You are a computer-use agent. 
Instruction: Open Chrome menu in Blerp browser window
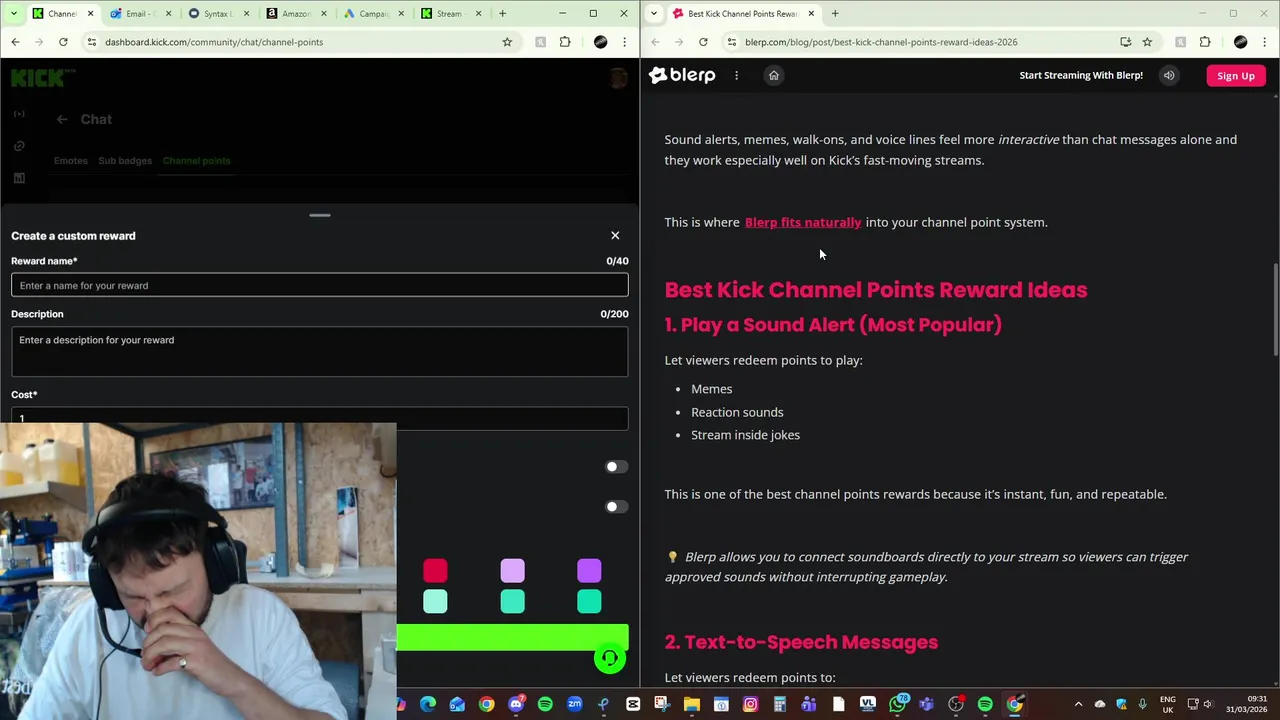tap(1265, 42)
